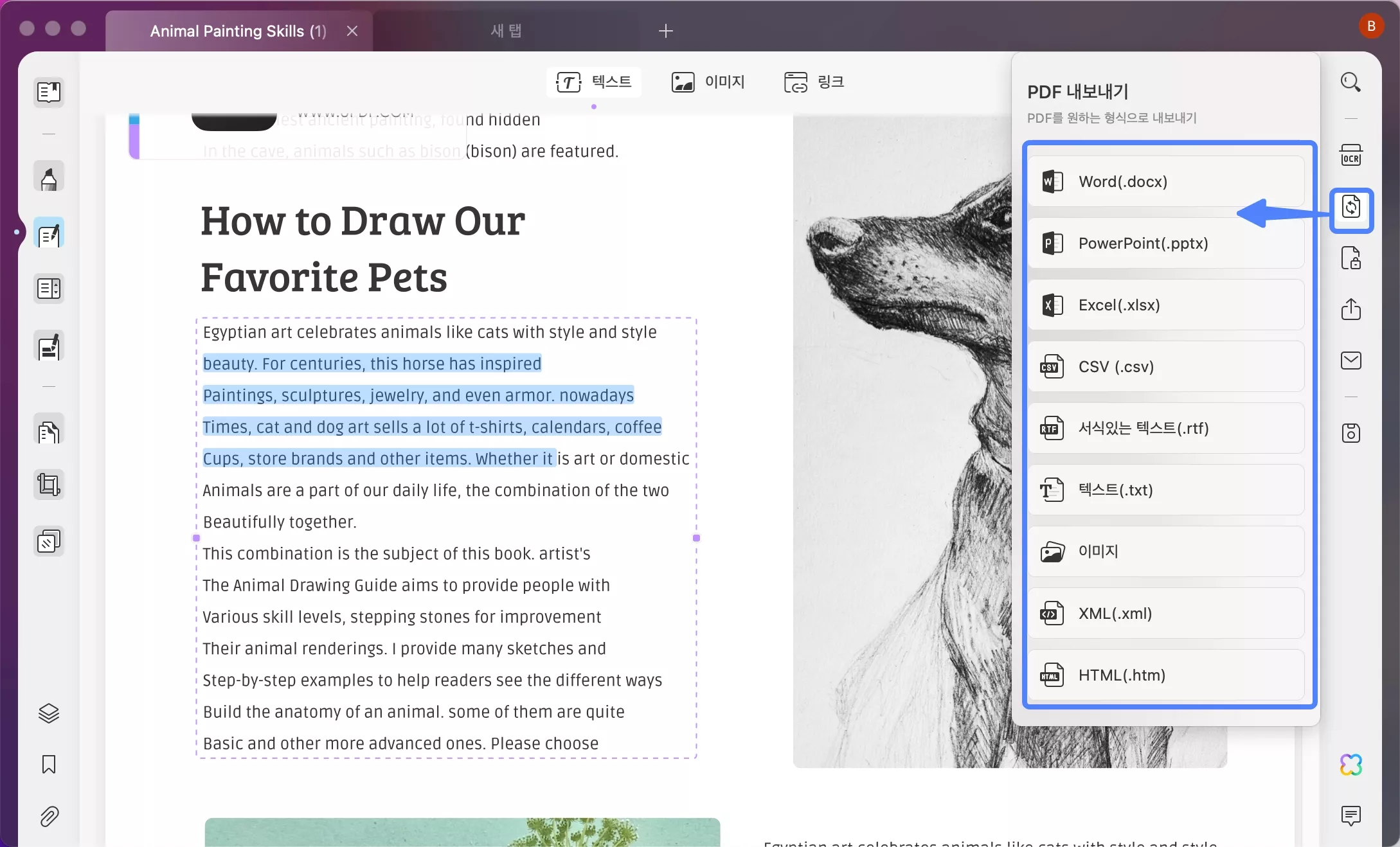
Task: Switch to Animal Painting Skills (1) tab
Action: (238, 31)
